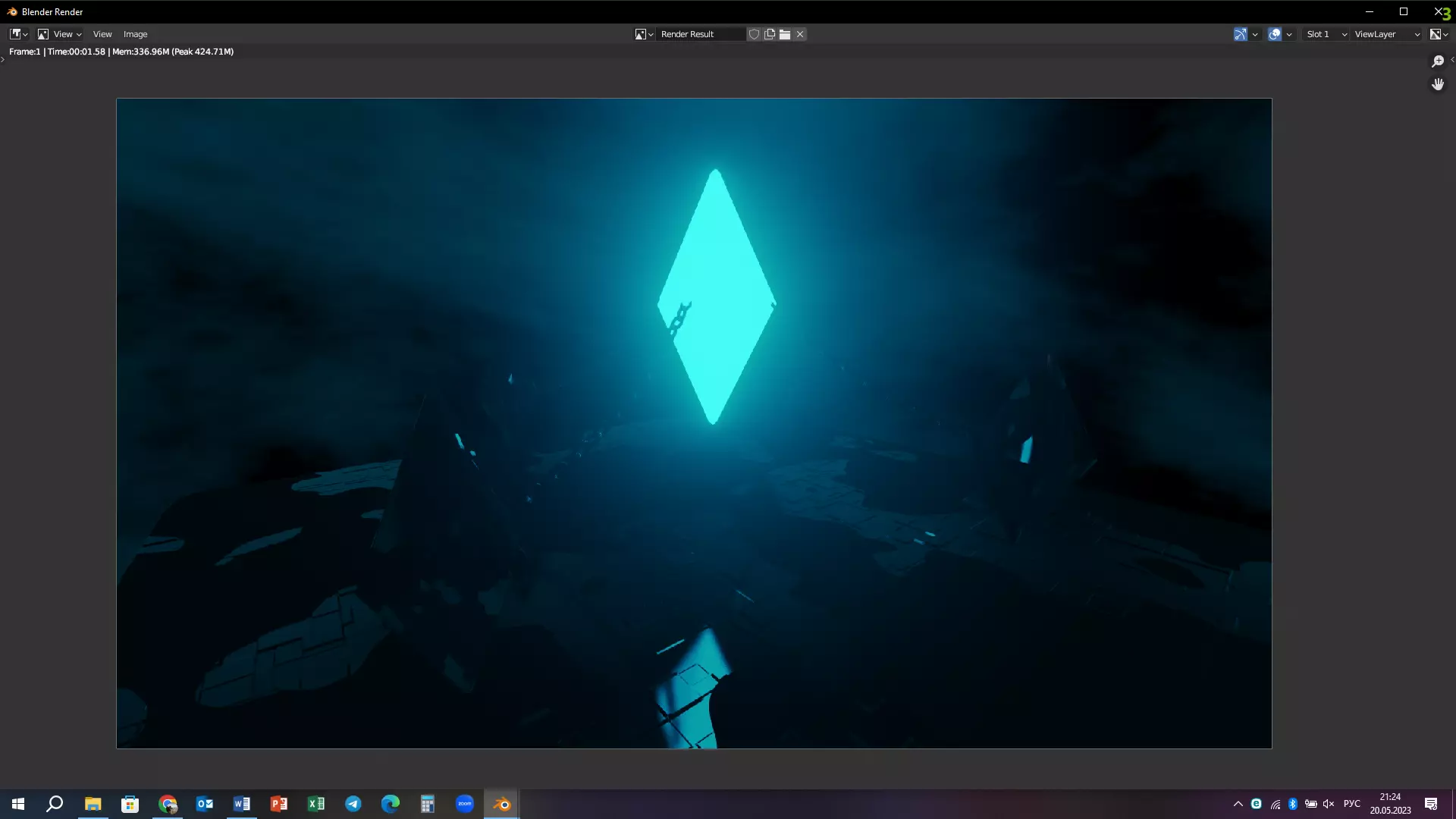Click the open image folder icon
The image size is (1456, 819).
(785, 34)
